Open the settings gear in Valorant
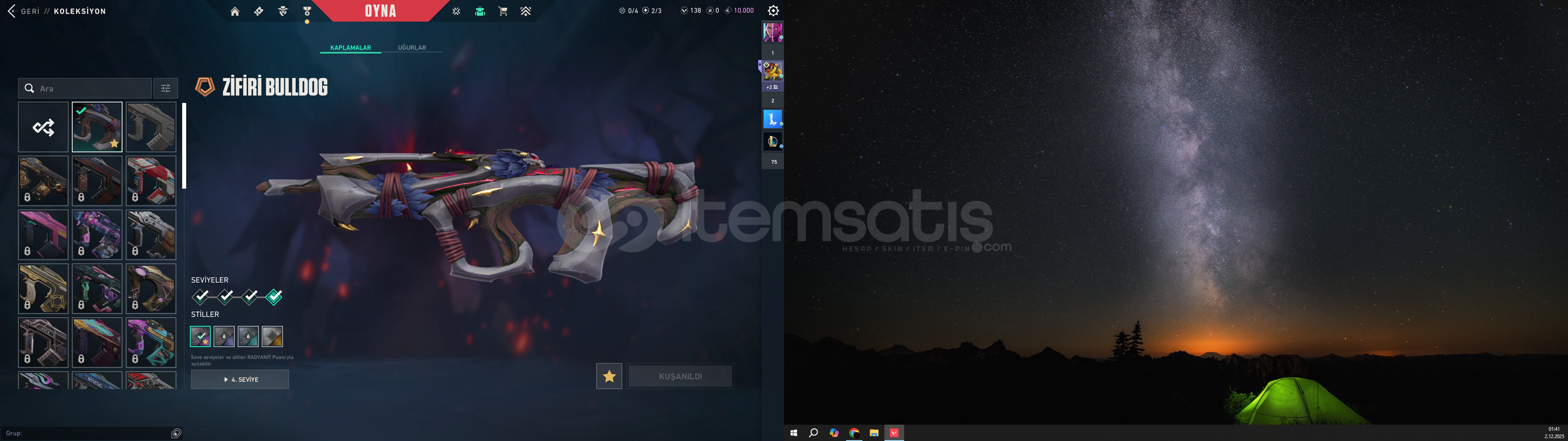This screenshot has height=441, width=1568. coord(773,10)
